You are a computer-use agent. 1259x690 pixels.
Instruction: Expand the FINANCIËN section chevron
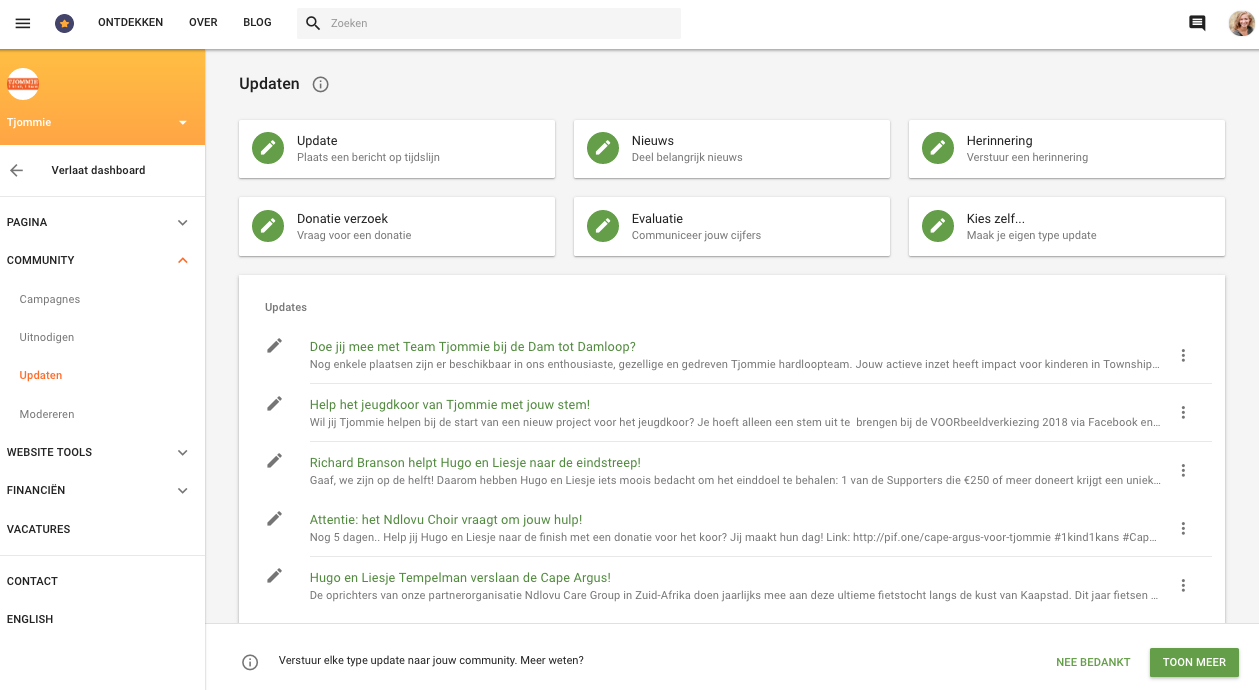pyautogui.click(x=182, y=490)
